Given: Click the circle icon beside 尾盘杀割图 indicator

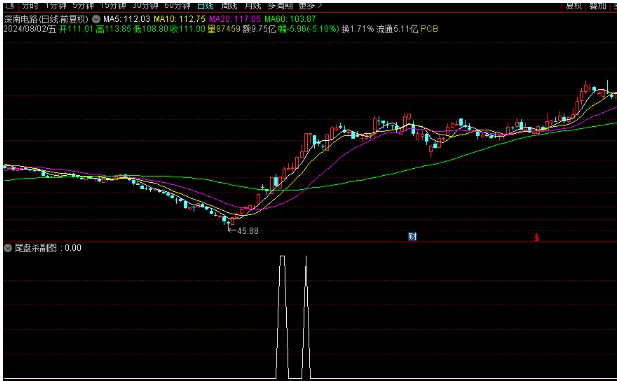Looking at the screenshot, I should 8,248.
